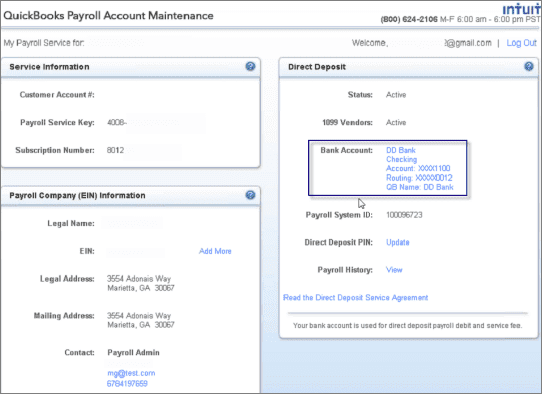Click the Mailing Address text
Viewport: 542px width, 394px height.
click(141, 320)
